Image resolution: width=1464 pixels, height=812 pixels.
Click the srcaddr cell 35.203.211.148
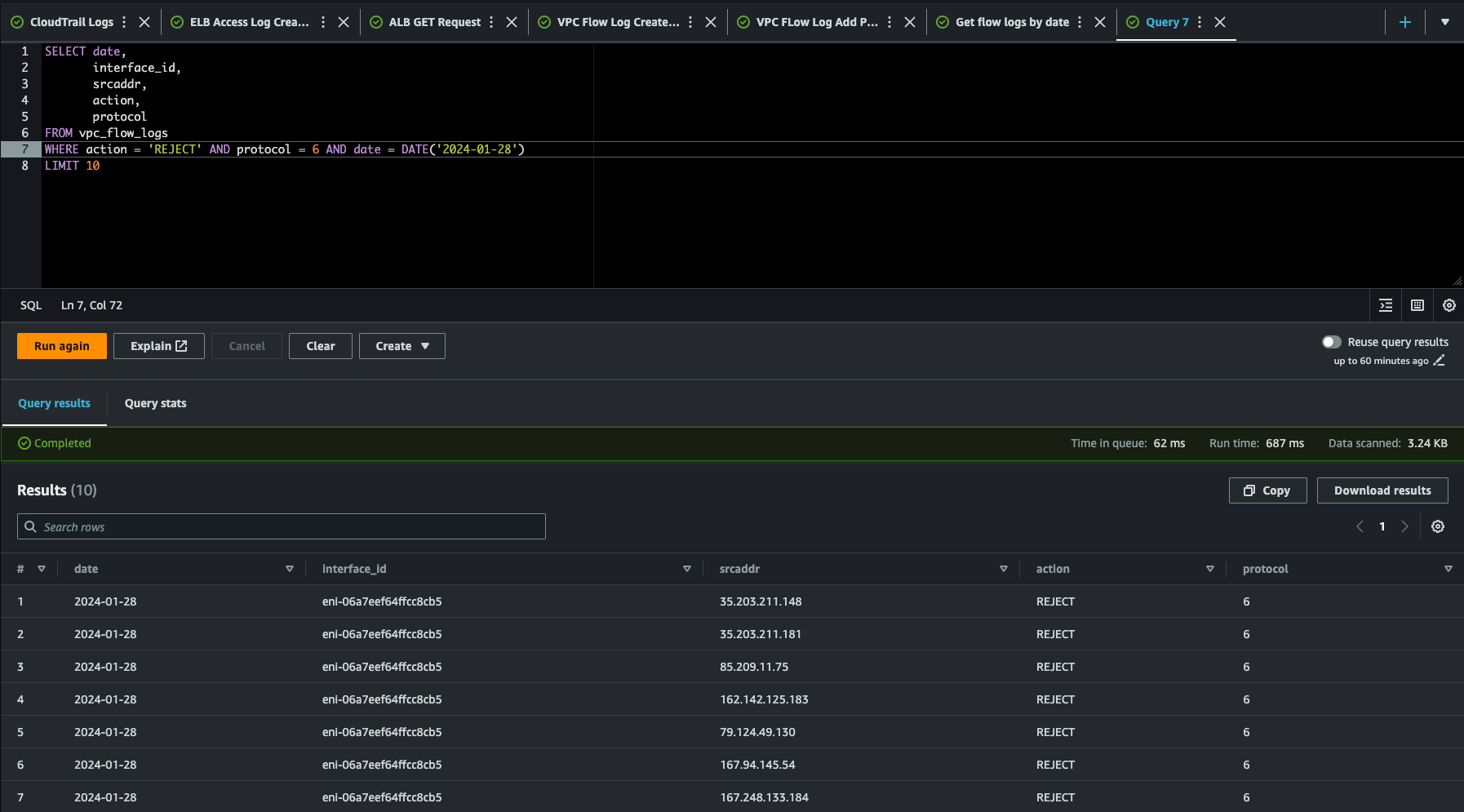click(x=761, y=601)
